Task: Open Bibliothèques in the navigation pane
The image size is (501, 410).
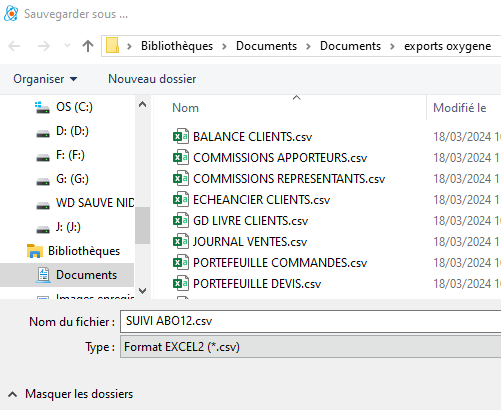Action: point(84,251)
